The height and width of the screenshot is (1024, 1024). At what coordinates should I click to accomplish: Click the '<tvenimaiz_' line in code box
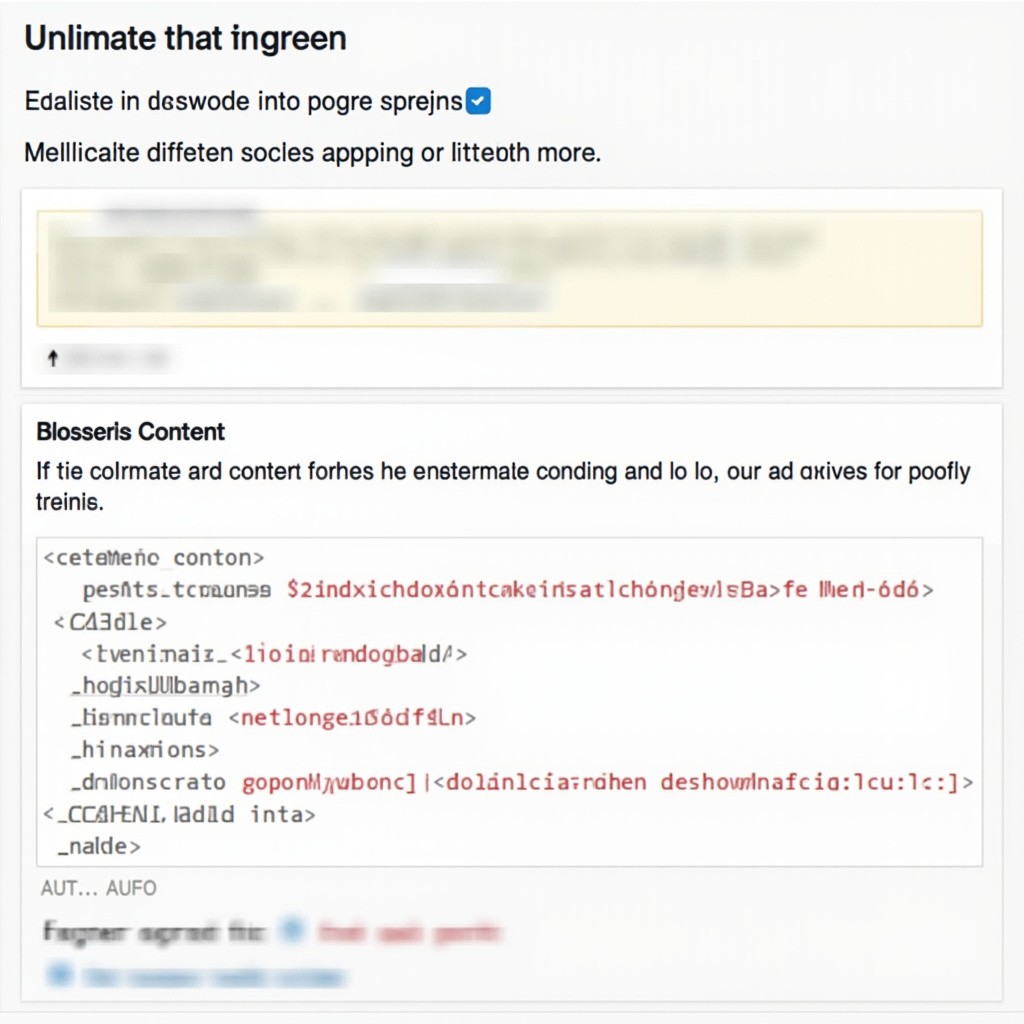tap(274, 654)
